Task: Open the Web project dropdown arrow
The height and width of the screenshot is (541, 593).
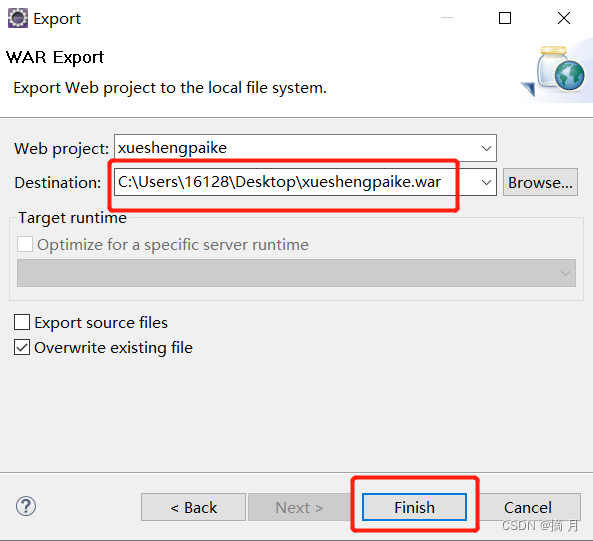Action: [486, 148]
